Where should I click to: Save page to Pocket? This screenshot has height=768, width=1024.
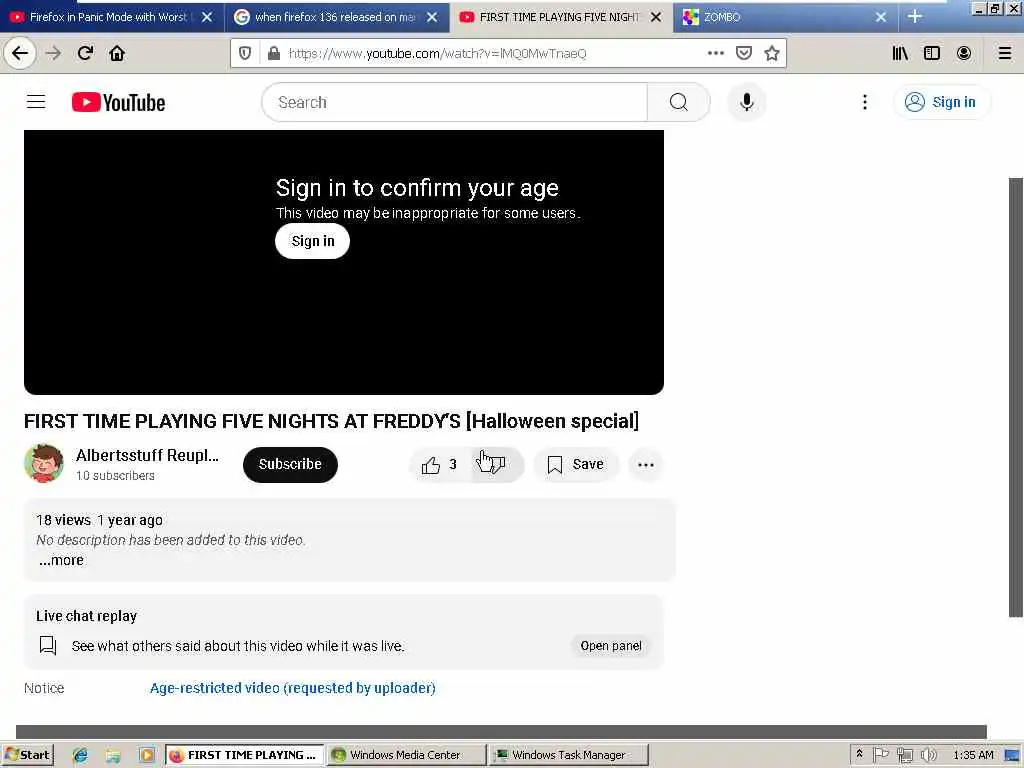744,53
